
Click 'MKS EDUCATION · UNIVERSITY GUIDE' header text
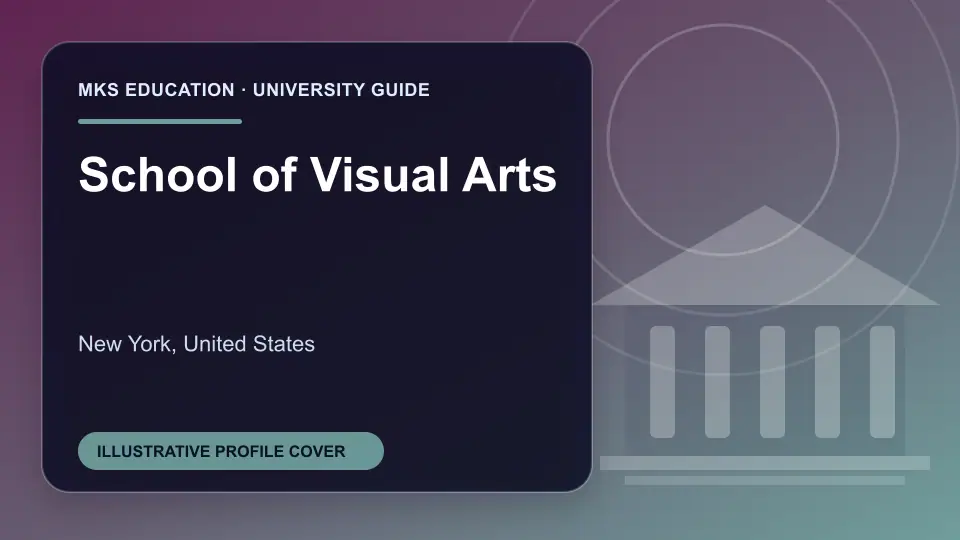[x=254, y=90]
